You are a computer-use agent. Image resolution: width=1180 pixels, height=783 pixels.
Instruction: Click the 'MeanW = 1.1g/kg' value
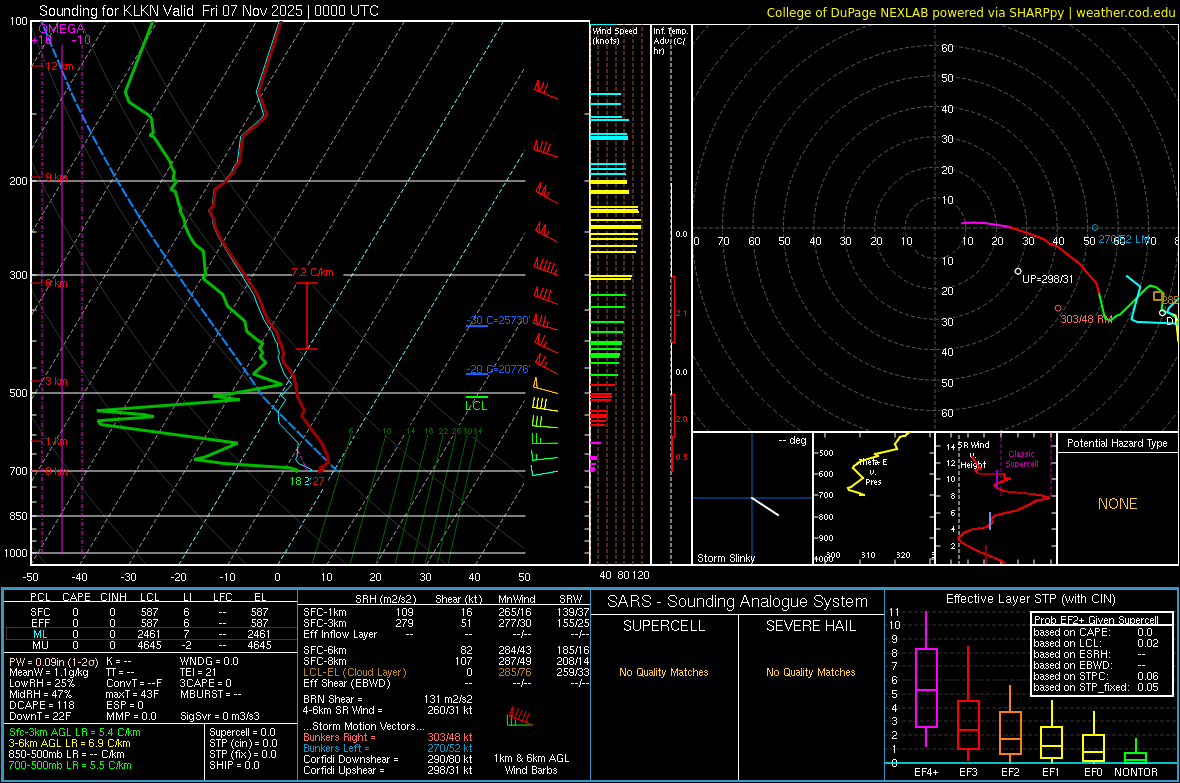pos(49,672)
